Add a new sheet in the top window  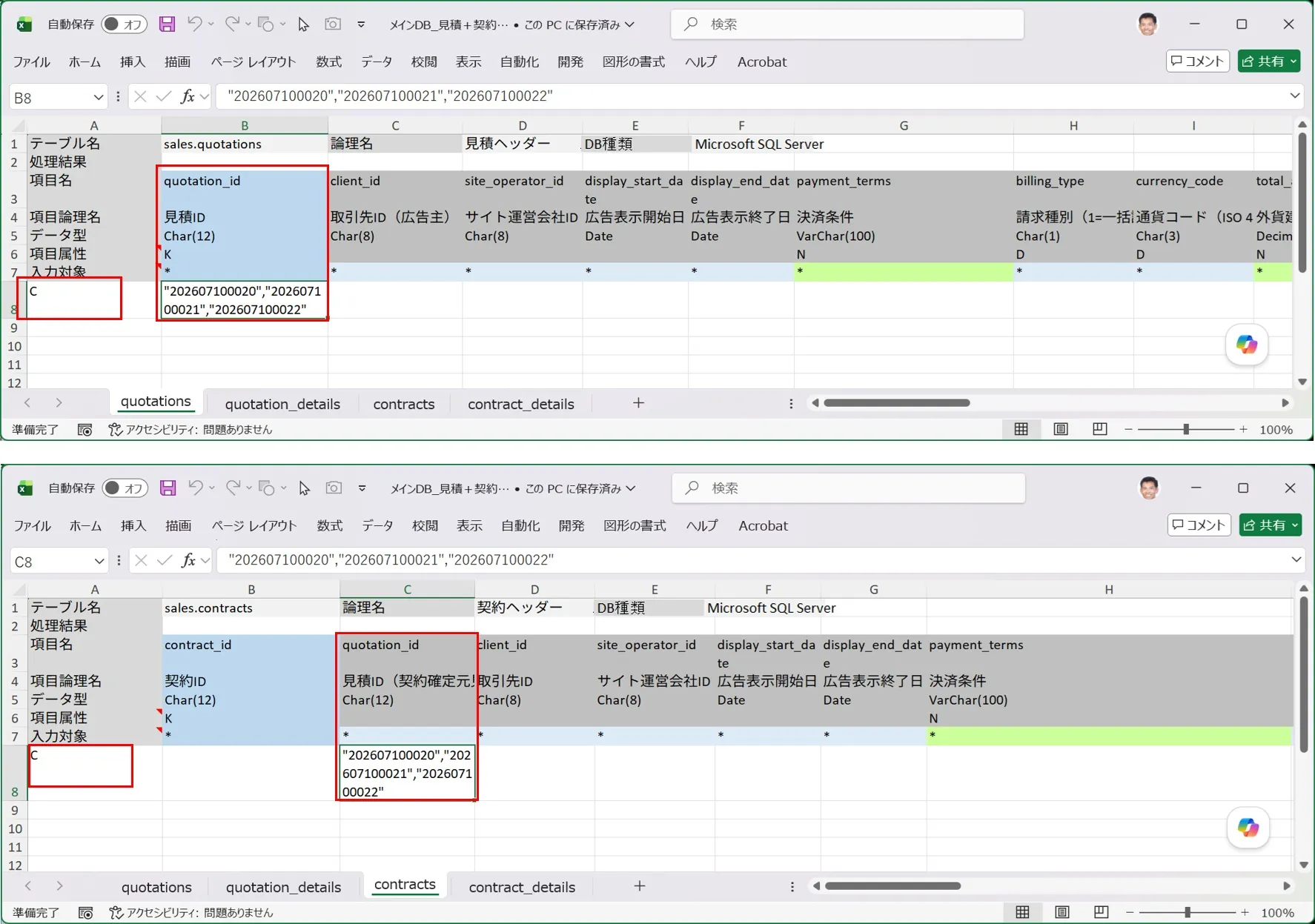638,403
